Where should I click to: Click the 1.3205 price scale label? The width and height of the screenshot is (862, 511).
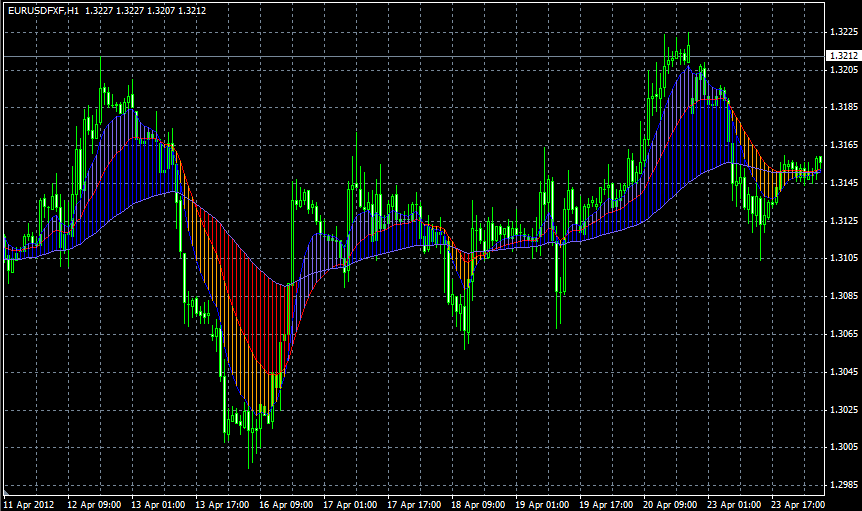[x=844, y=70]
